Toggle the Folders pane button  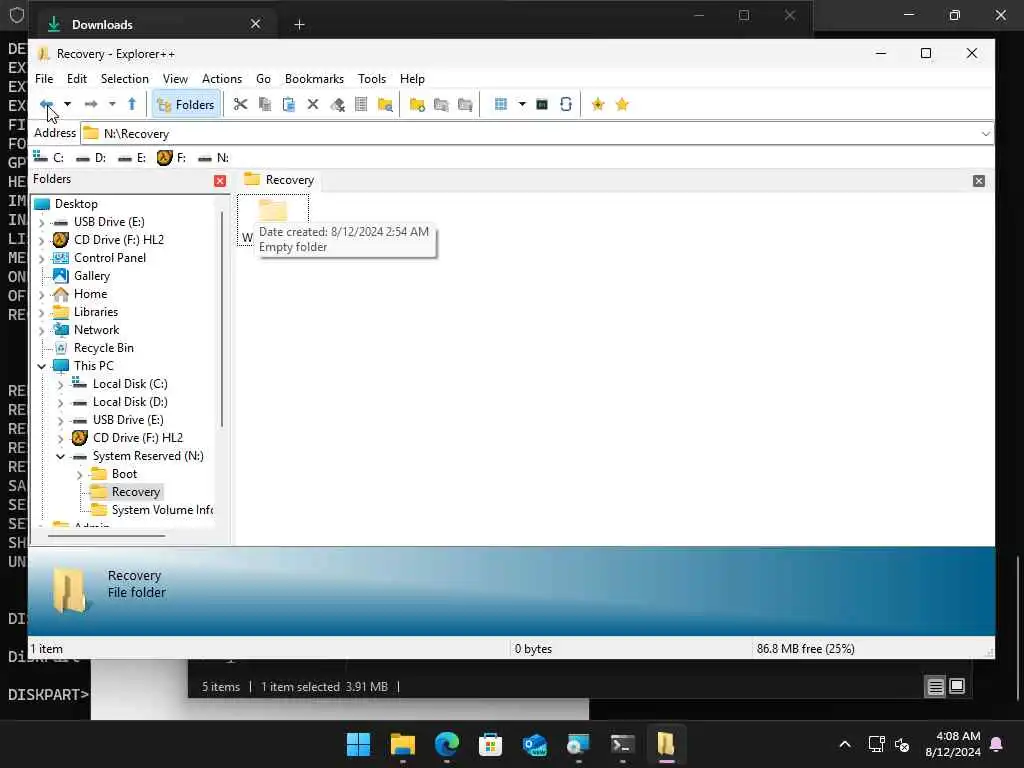click(x=185, y=104)
